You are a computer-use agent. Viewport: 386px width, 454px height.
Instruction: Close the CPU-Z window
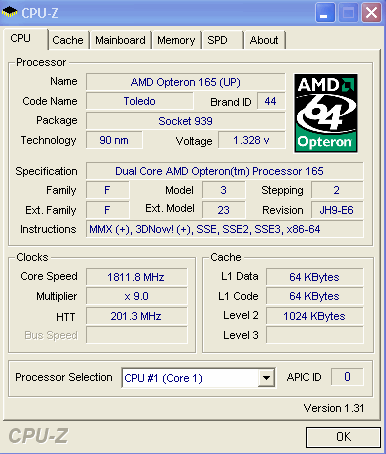(371, 13)
